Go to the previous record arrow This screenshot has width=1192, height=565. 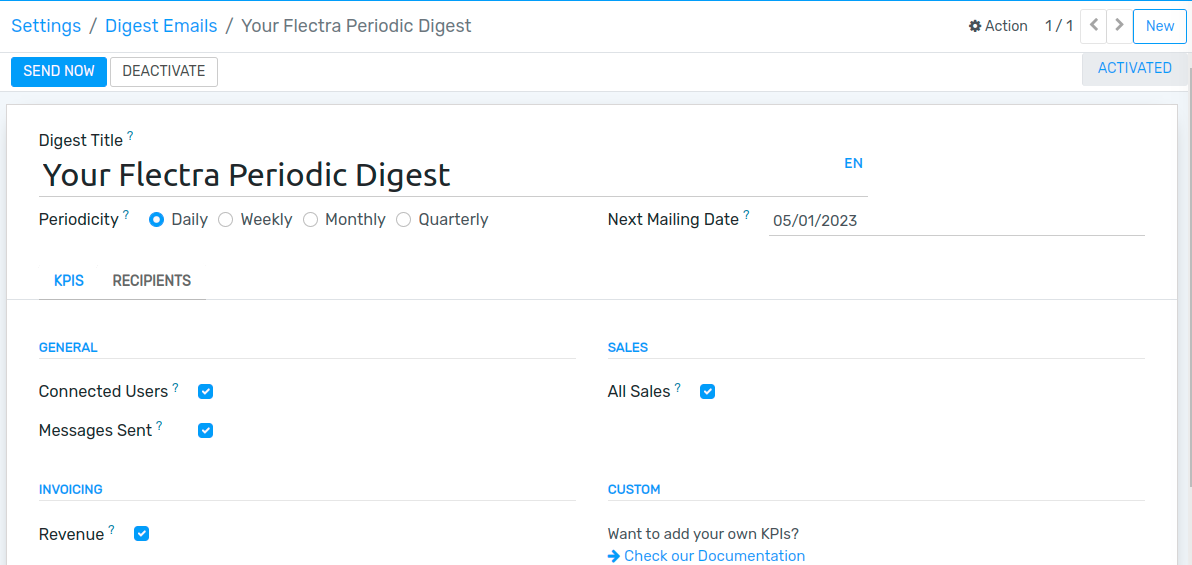tap(1093, 26)
